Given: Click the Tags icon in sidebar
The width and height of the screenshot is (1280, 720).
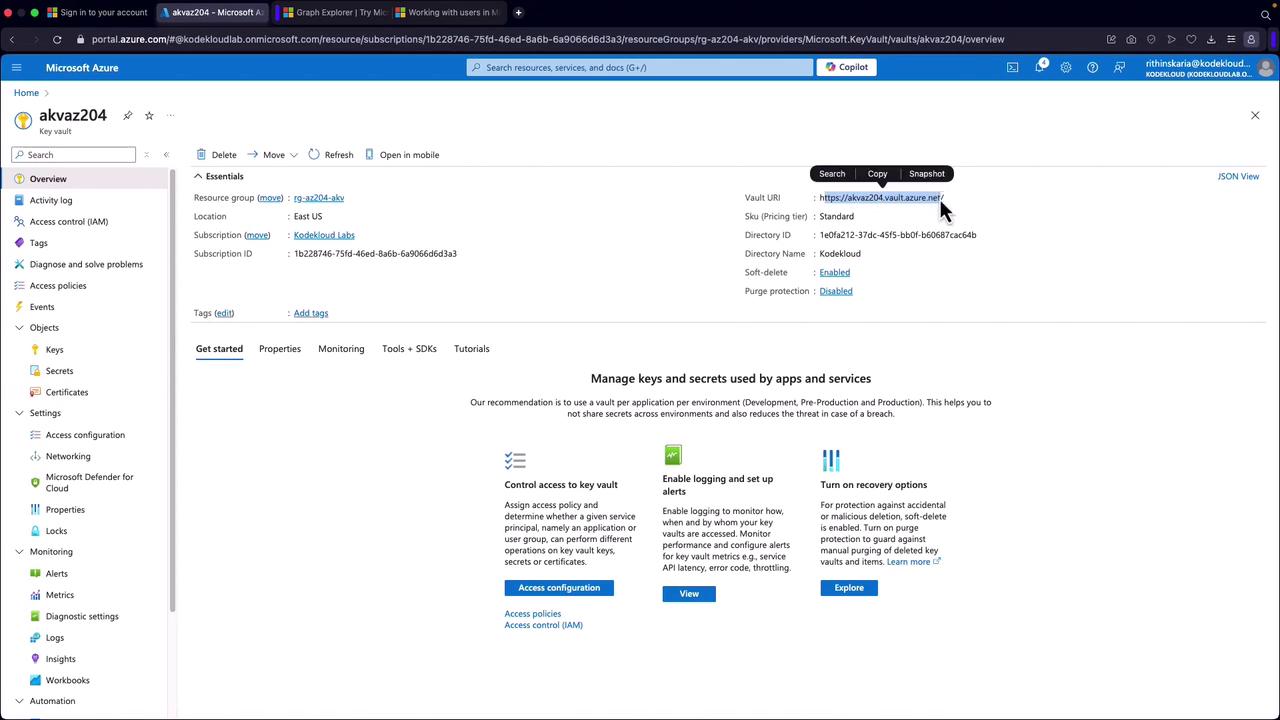Looking at the screenshot, I should (20, 243).
